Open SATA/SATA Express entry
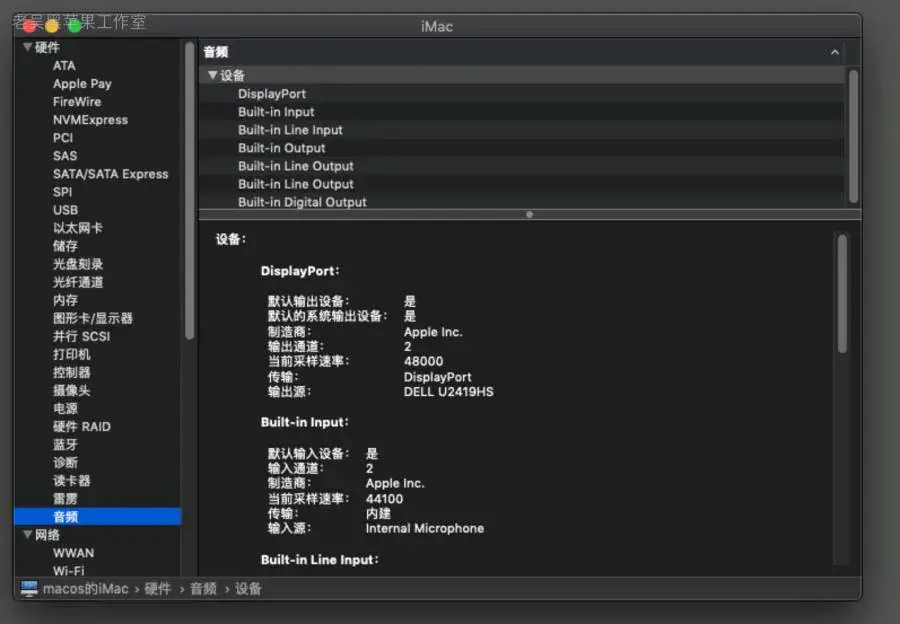900x624 pixels. click(x=111, y=174)
